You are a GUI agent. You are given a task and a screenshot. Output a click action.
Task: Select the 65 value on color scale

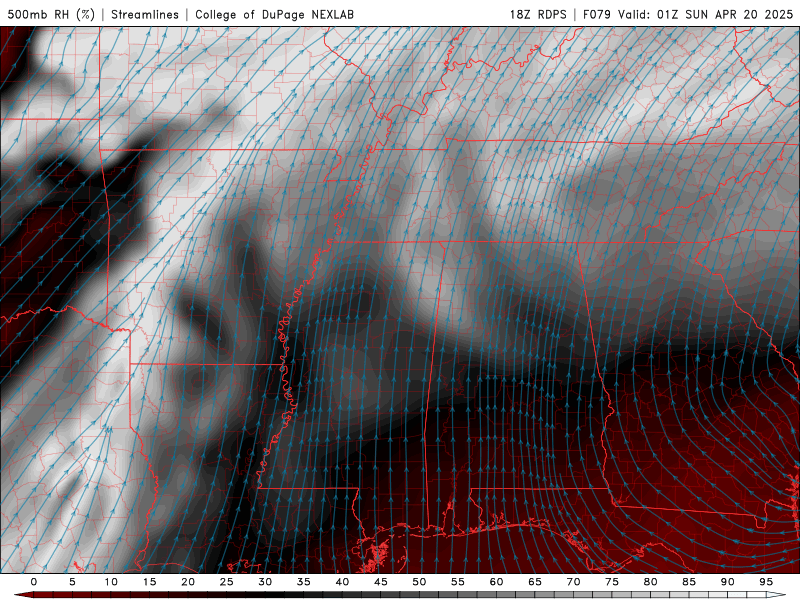coord(535,582)
